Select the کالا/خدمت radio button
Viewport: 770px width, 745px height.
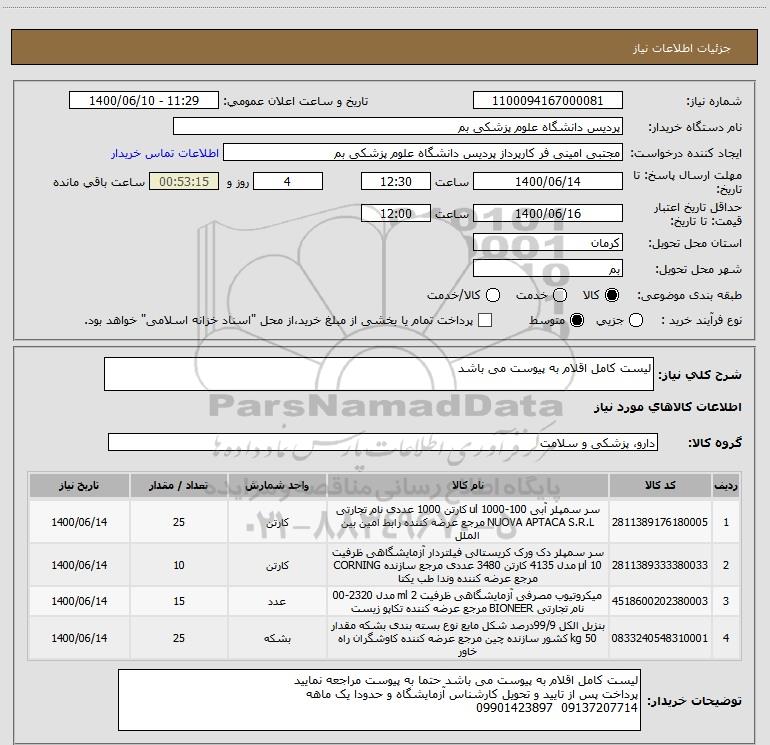tap(493, 295)
